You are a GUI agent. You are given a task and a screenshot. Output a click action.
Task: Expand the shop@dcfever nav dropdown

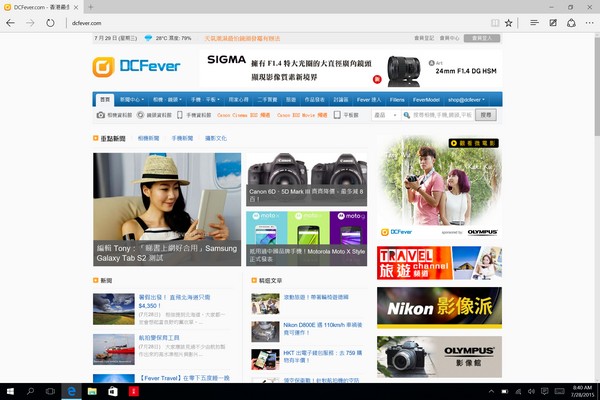tap(466, 100)
